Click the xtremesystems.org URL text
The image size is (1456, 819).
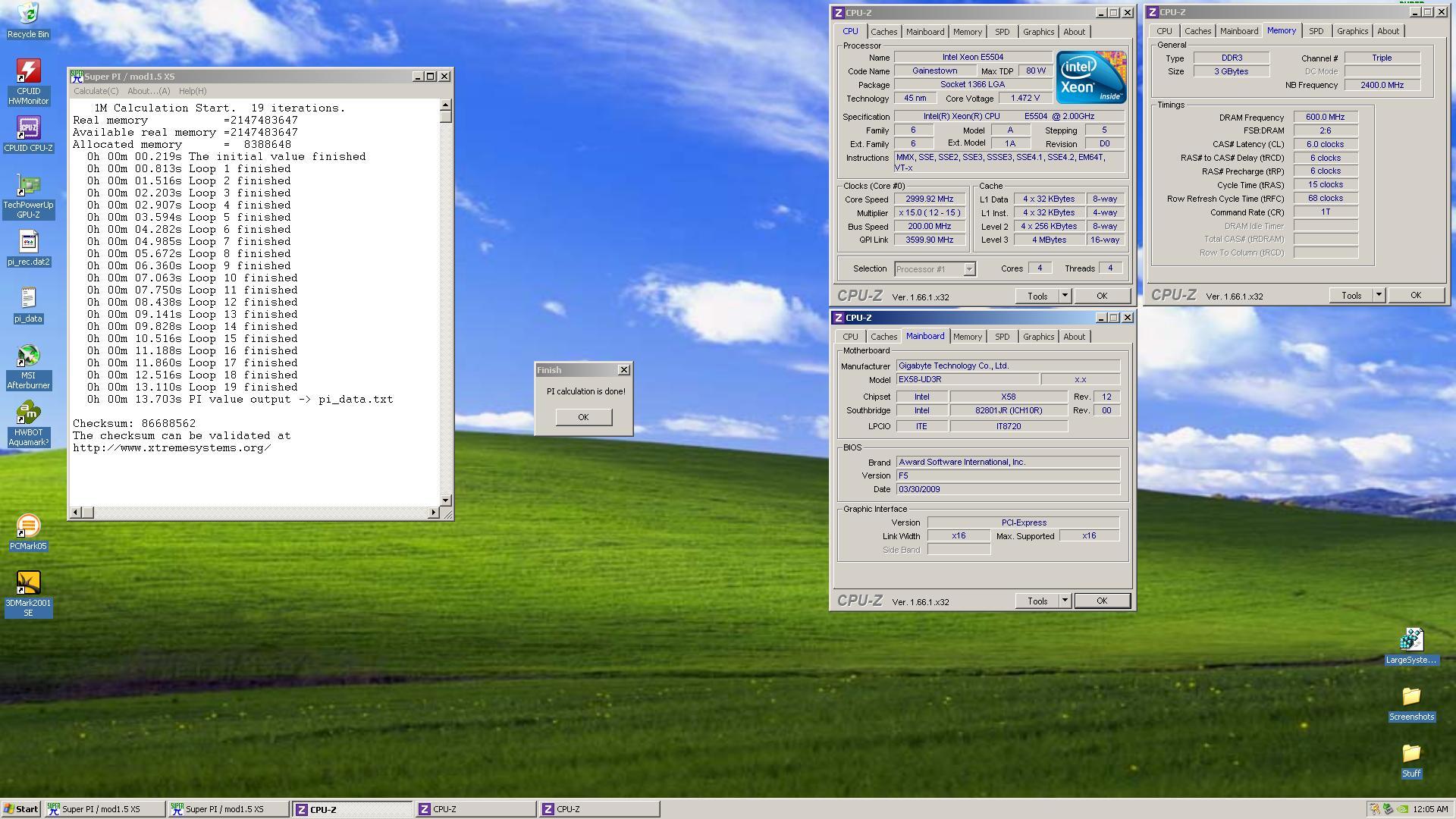(172, 448)
